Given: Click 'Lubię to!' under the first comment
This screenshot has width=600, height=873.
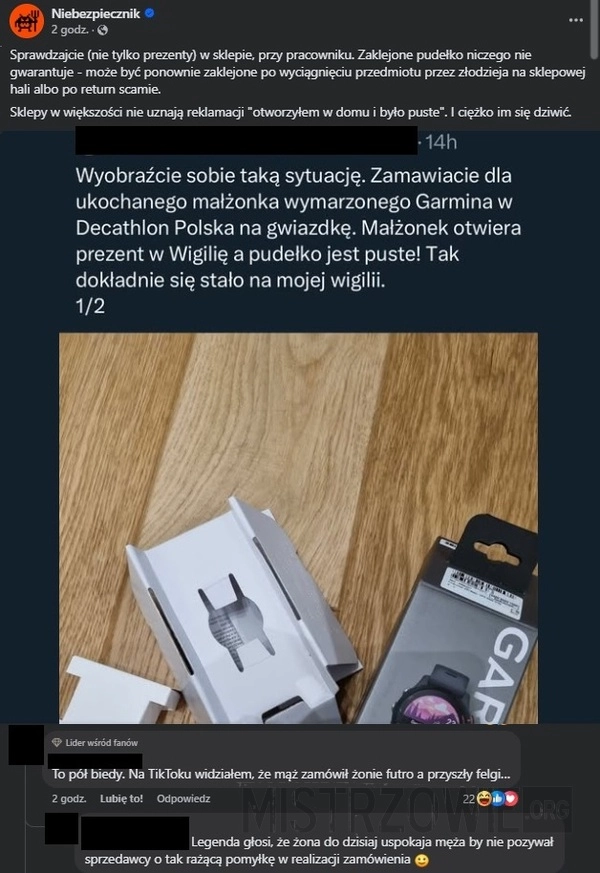Looking at the screenshot, I should [121, 798].
